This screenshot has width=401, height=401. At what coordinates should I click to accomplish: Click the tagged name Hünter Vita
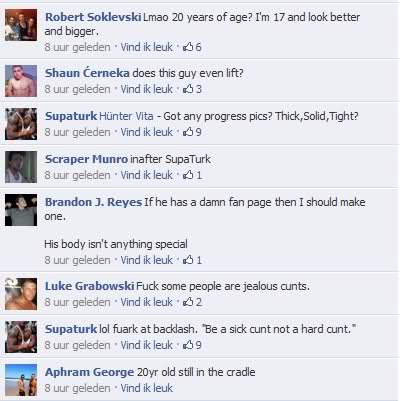pyautogui.click(x=126, y=116)
